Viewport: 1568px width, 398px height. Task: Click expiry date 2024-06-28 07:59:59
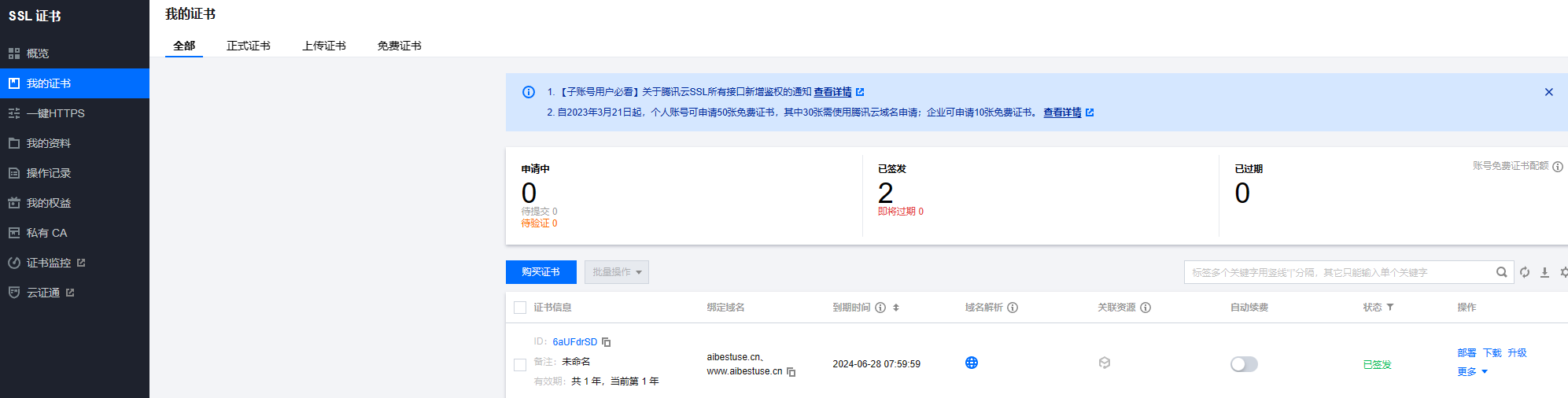876,364
